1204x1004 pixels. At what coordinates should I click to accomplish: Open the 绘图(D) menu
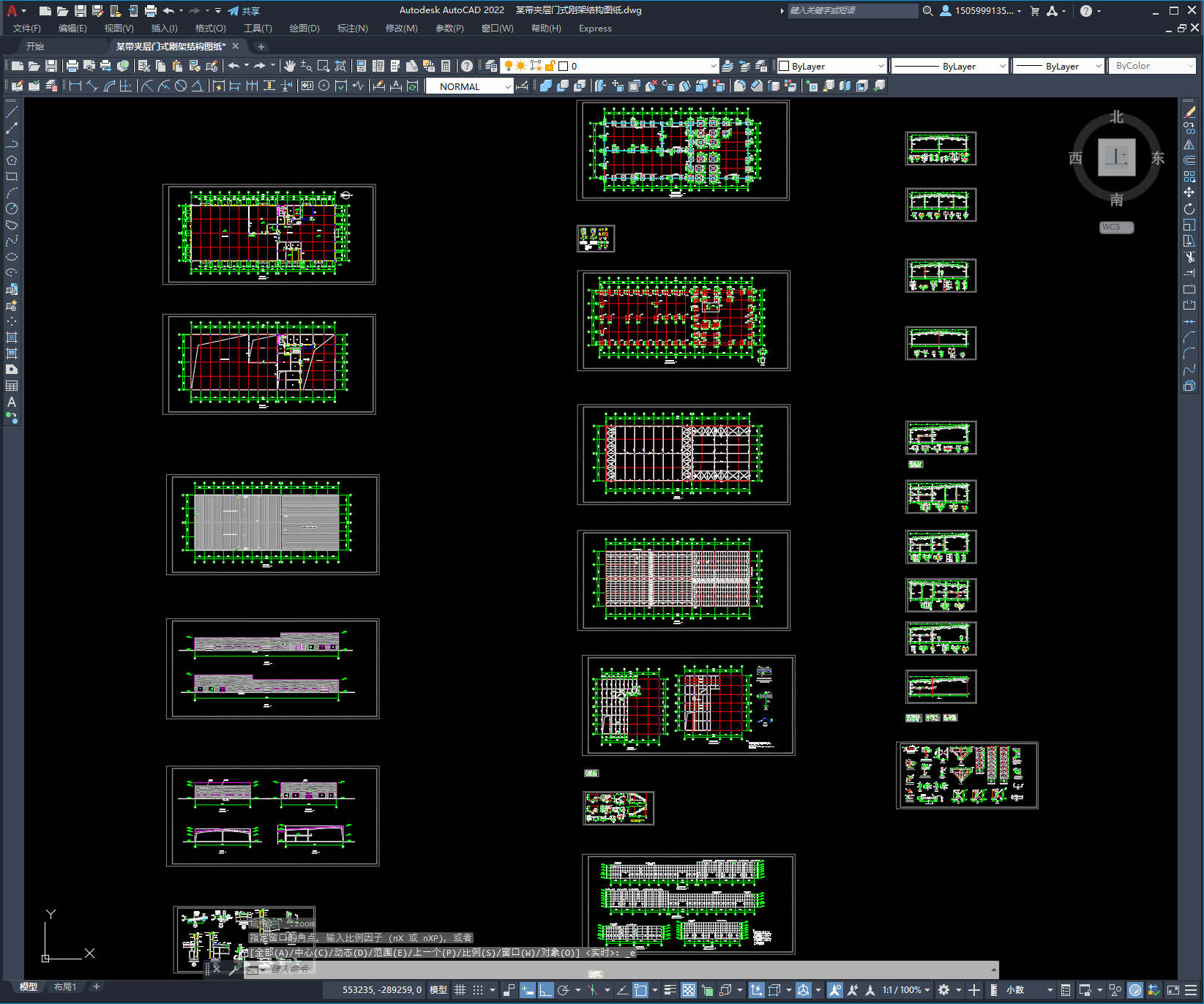point(304,29)
